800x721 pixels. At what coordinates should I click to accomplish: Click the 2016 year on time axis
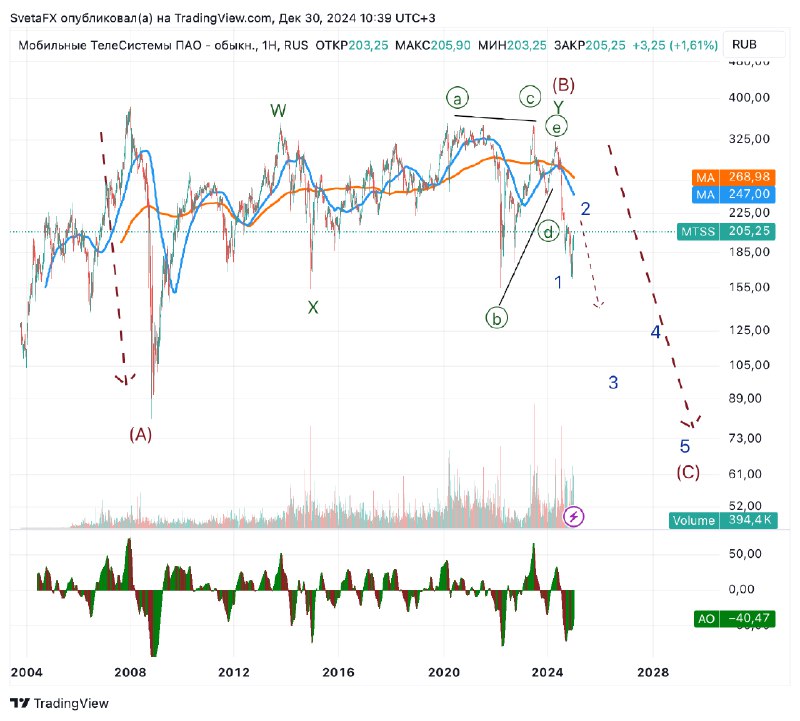pyautogui.click(x=338, y=673)
